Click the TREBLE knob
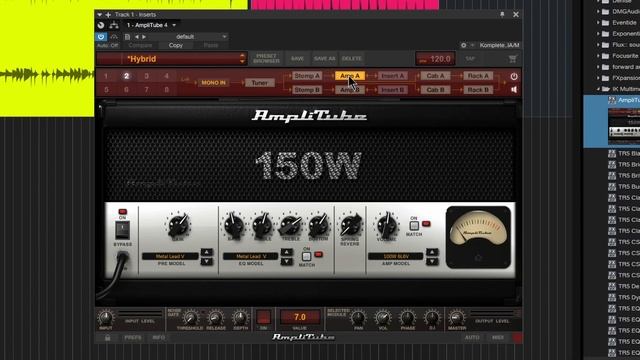 pyautogui.click(x=290, y=225)
